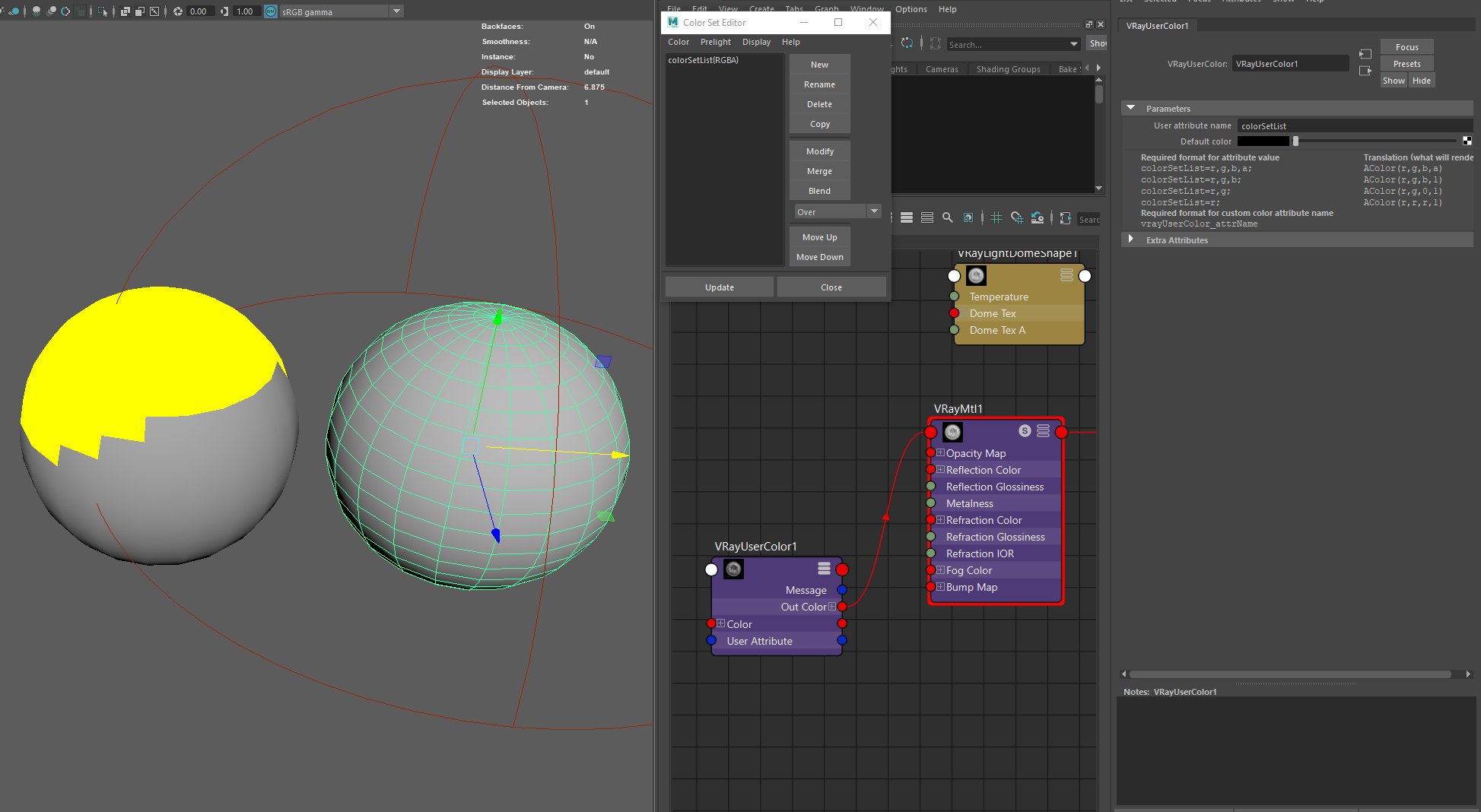
Task: Click the S solo icon on VRayMtl1 node
Action: pyautogui.click(x=1025, y=431)
